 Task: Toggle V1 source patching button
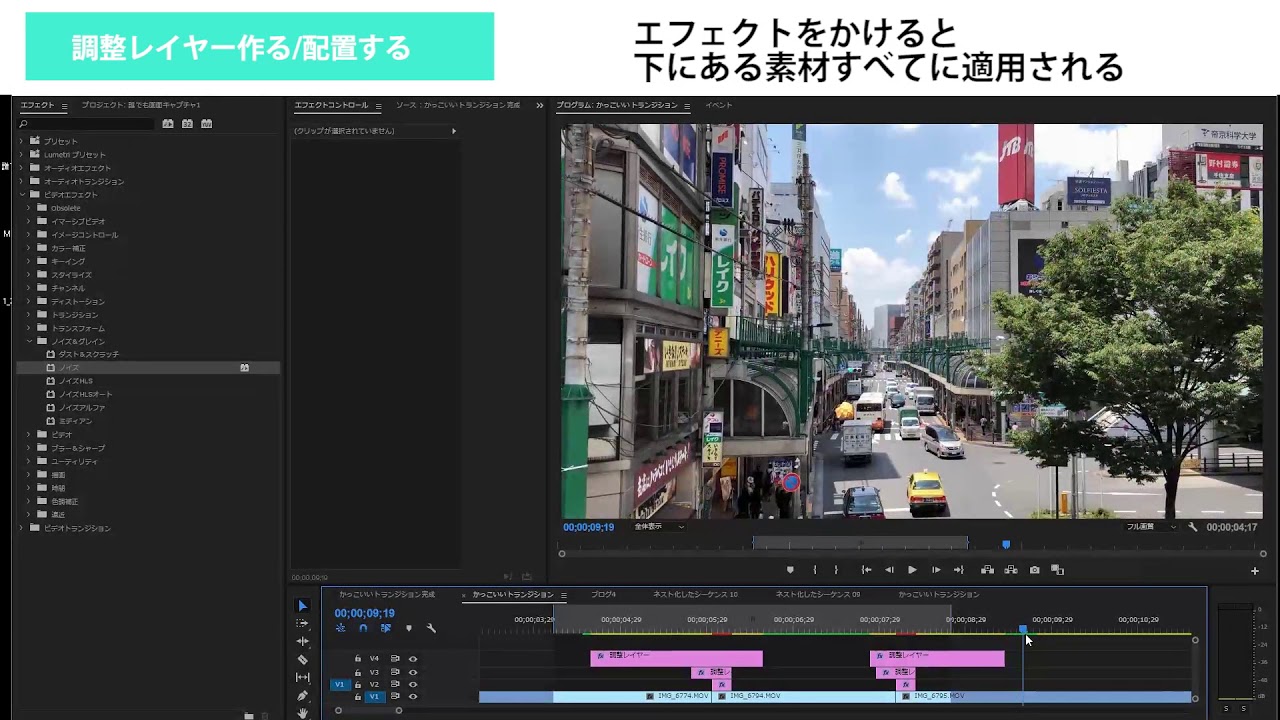pos(339,685)
